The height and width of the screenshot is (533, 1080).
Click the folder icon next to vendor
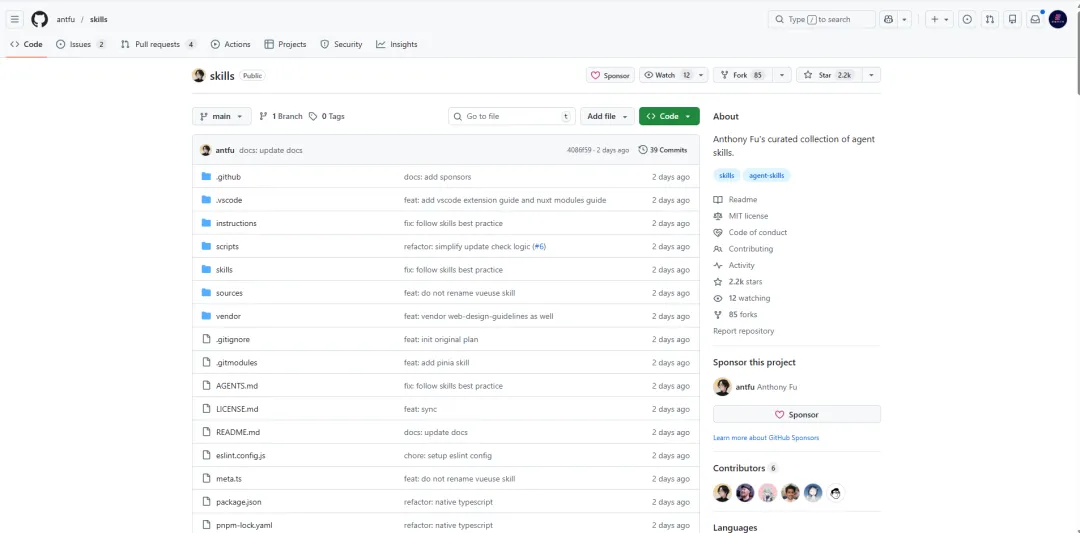[206, 316]
